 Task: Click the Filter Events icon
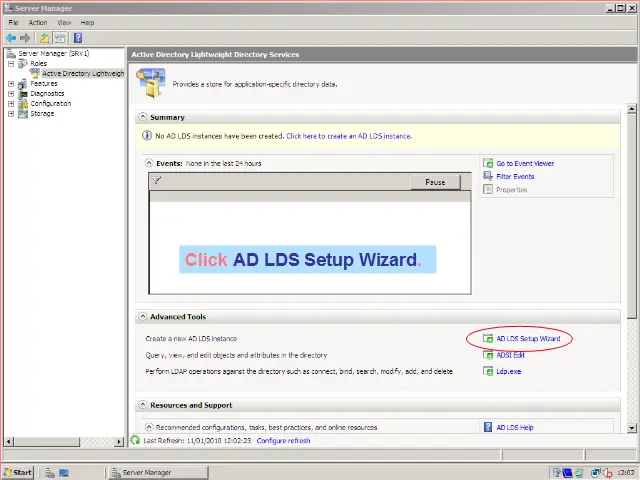488,176
